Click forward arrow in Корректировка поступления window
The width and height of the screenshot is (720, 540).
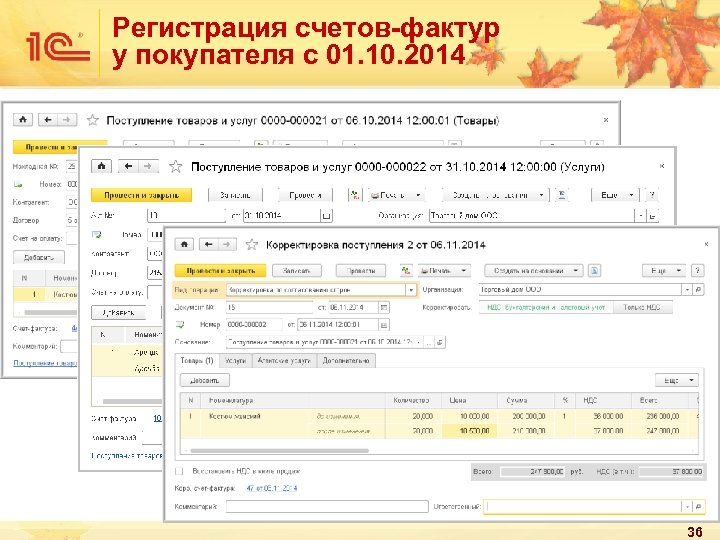point(227,245)
